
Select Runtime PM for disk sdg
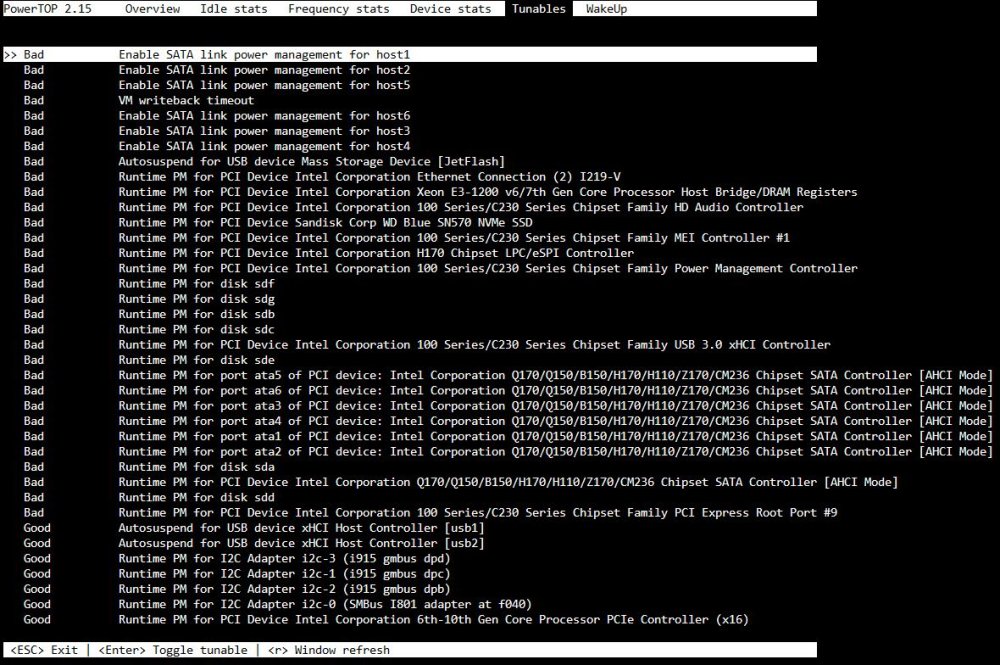tap(149, 300)
